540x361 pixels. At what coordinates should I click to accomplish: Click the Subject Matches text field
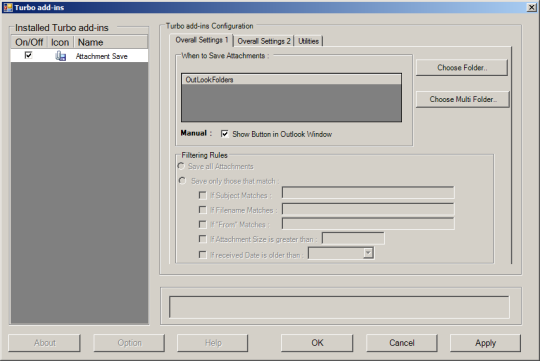tap(368, 193)
